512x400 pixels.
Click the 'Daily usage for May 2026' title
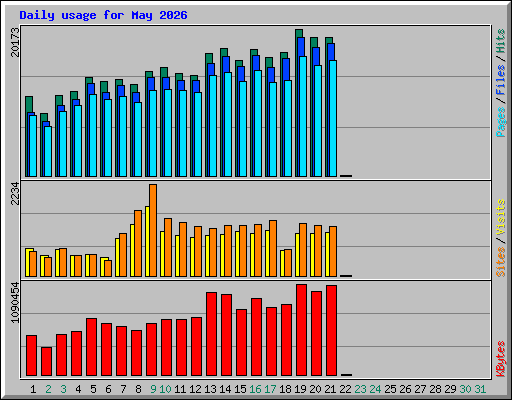point(103,15)
